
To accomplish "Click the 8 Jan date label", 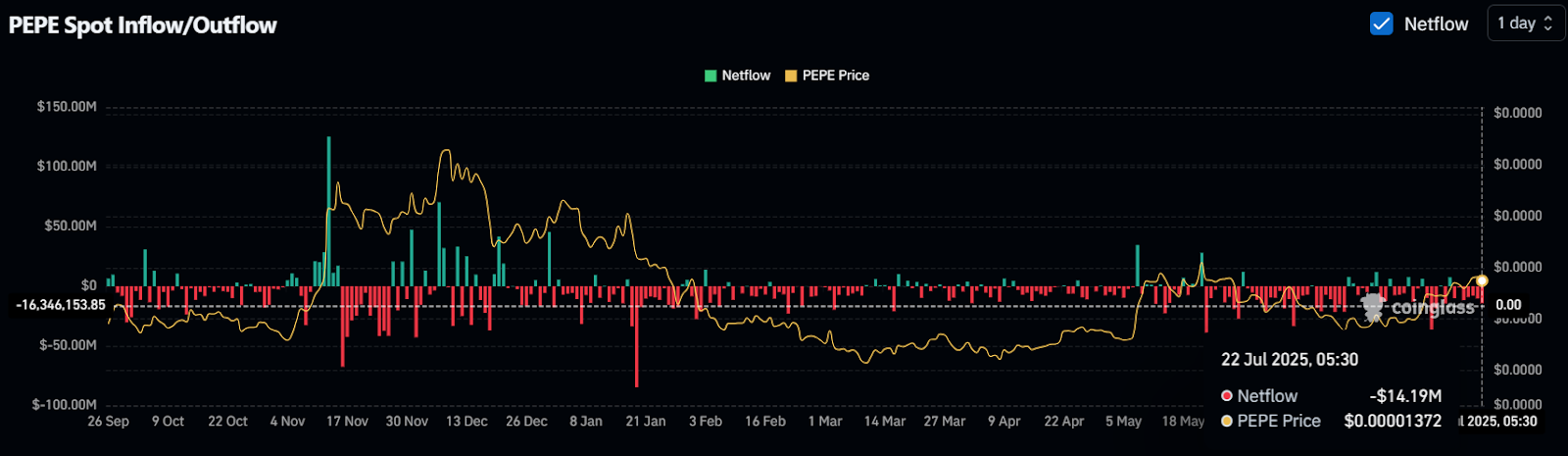I will [x=586, y=421].
